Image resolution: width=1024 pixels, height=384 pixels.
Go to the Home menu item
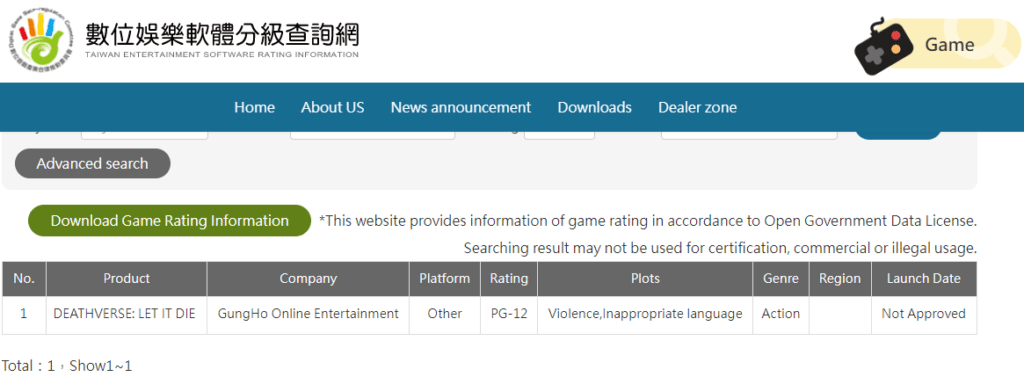coord(255,108)
